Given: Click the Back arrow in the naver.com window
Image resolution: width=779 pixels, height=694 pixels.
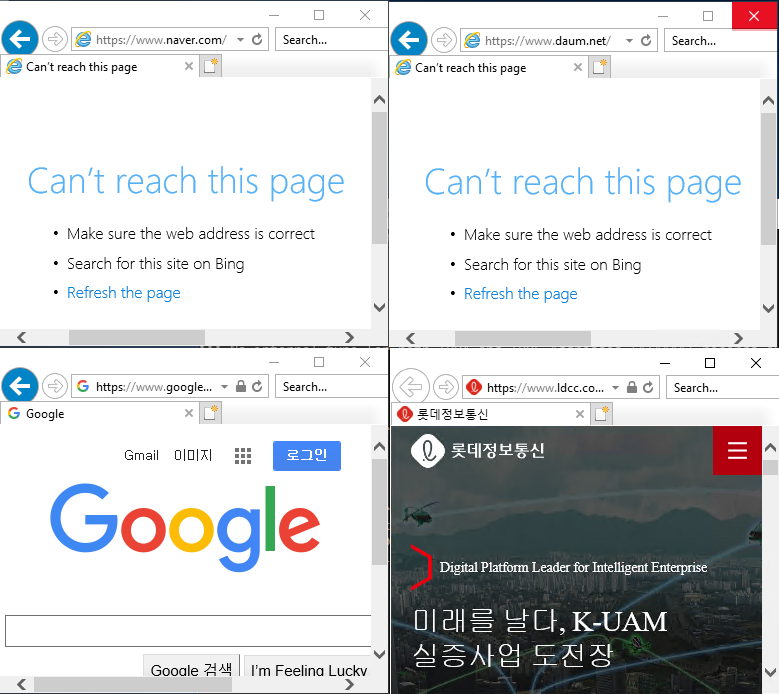Looking at the screenshot, I should (x=20, y=38).
